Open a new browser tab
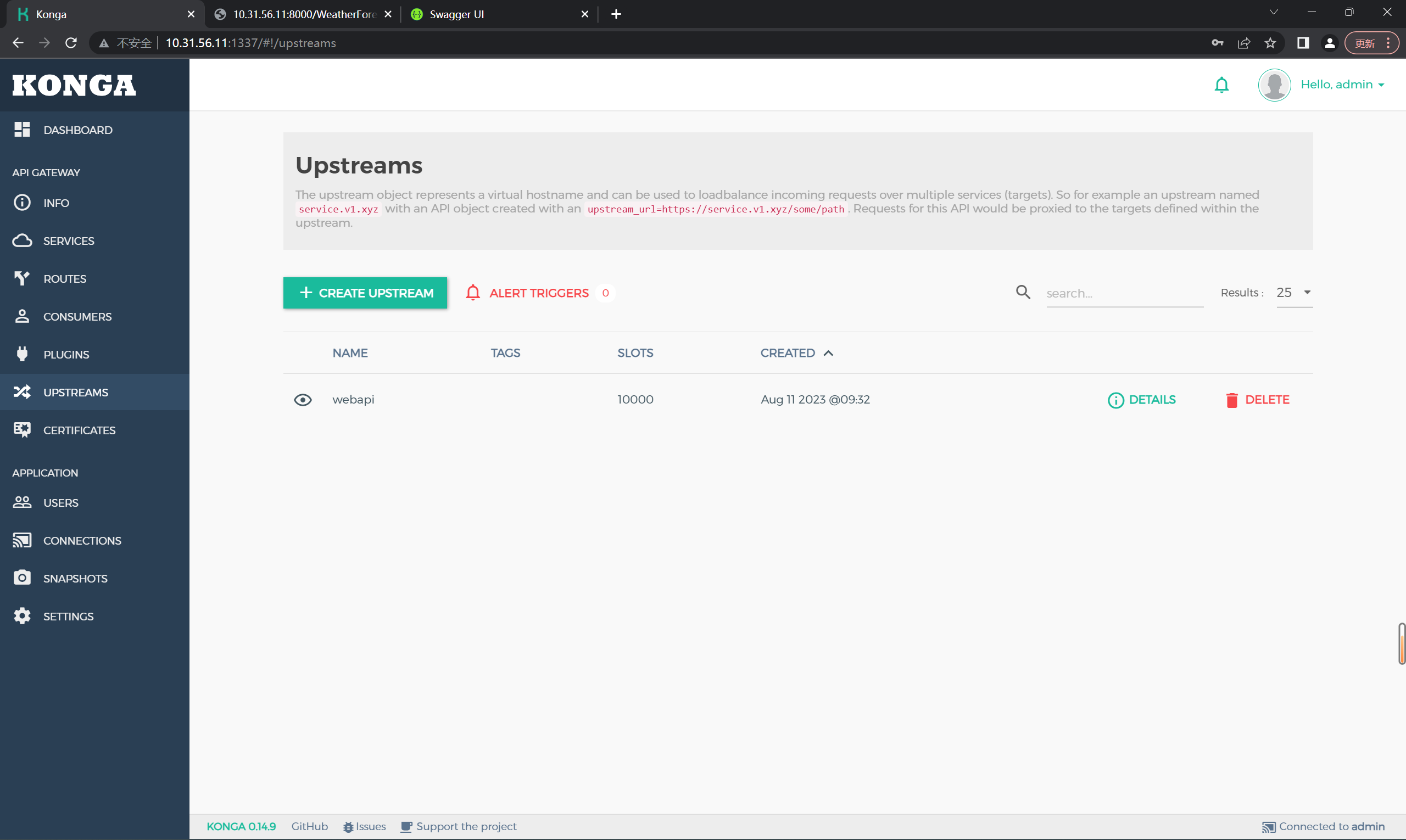The height and width of the screenshot is (840, 1406). pos(616,14)
